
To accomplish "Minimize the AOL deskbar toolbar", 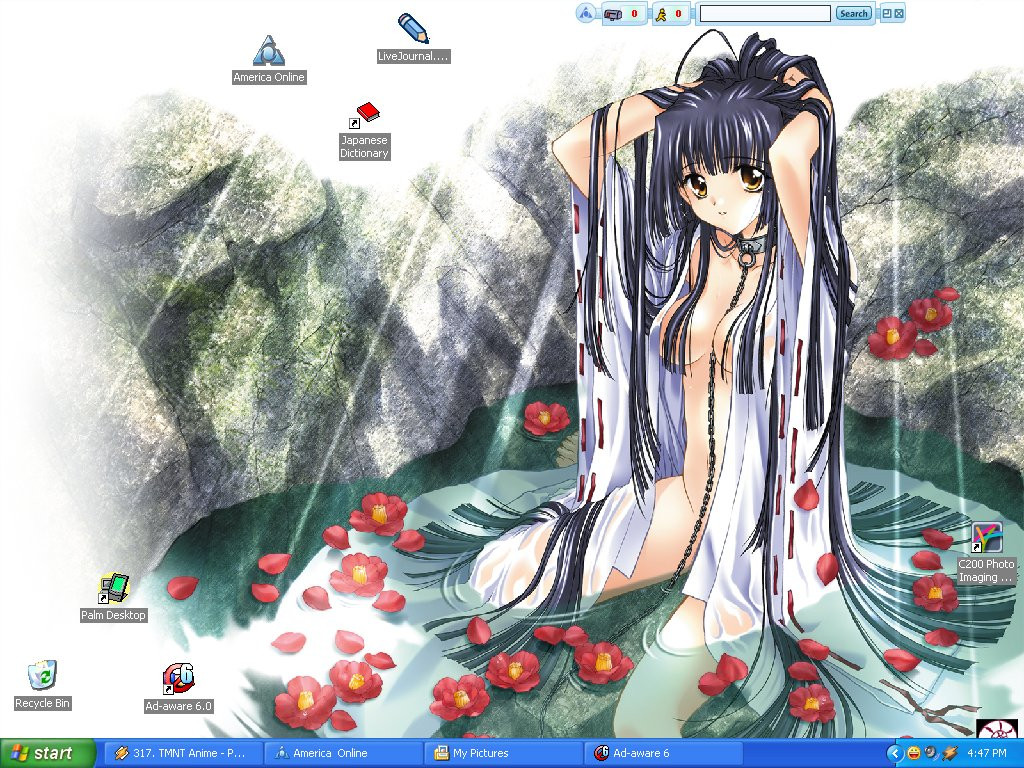I will 887,13.
